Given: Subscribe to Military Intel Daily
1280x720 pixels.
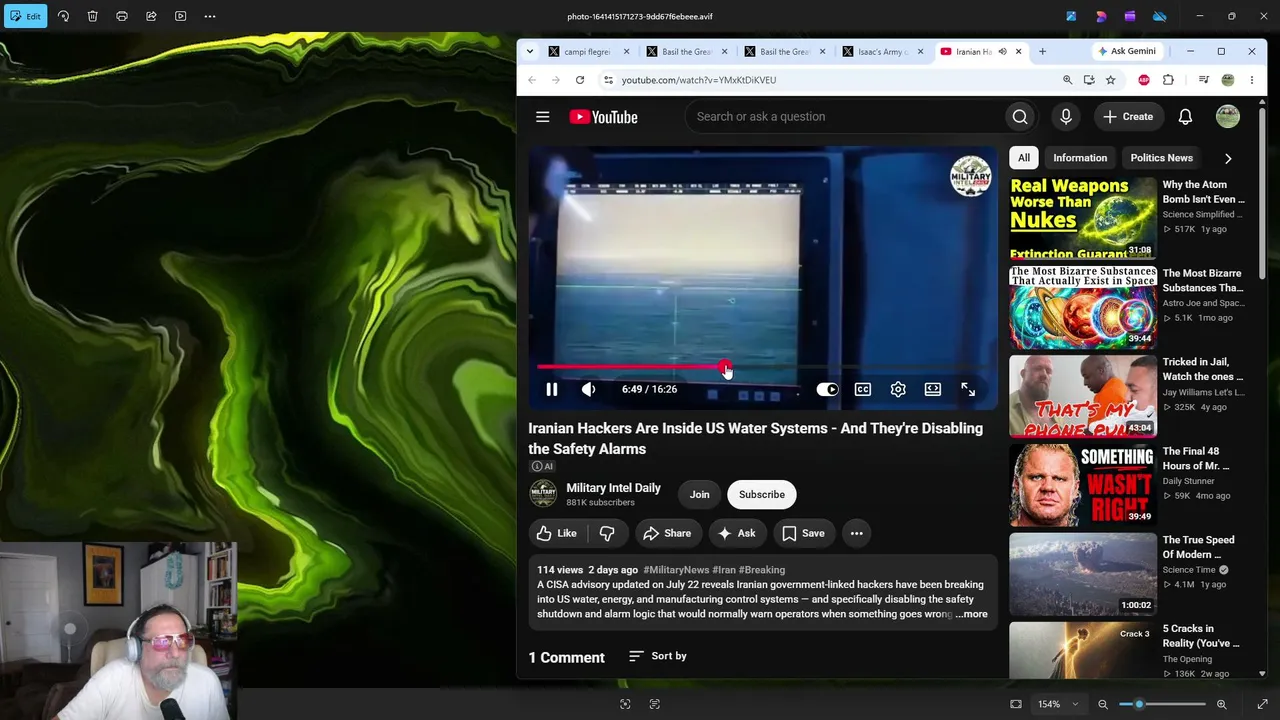Looking at the screenshot, I should pyautogui.click(x=762, y=494).
